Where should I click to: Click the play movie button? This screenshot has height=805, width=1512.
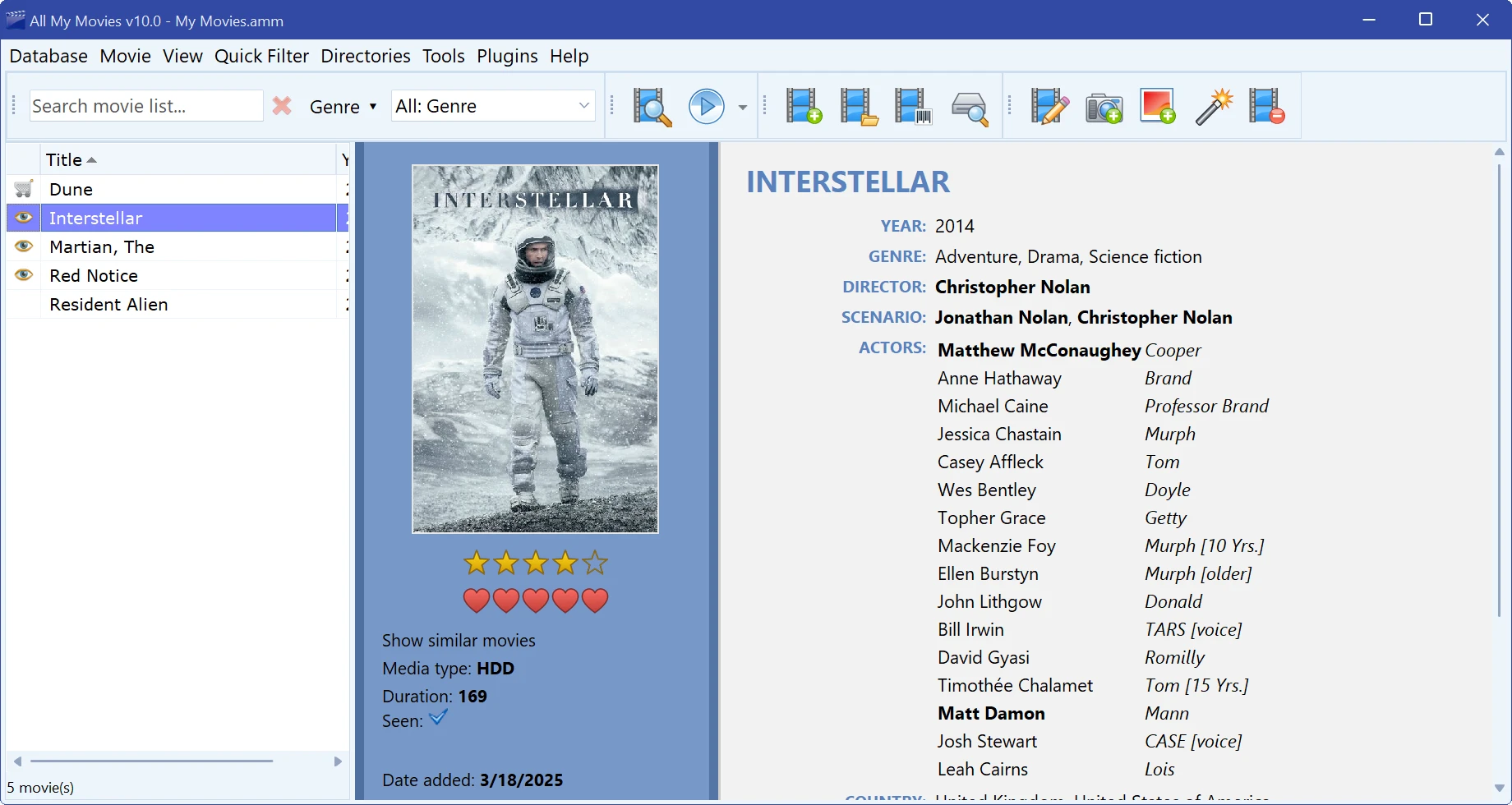pyautogui.click(x=707, y=107)
